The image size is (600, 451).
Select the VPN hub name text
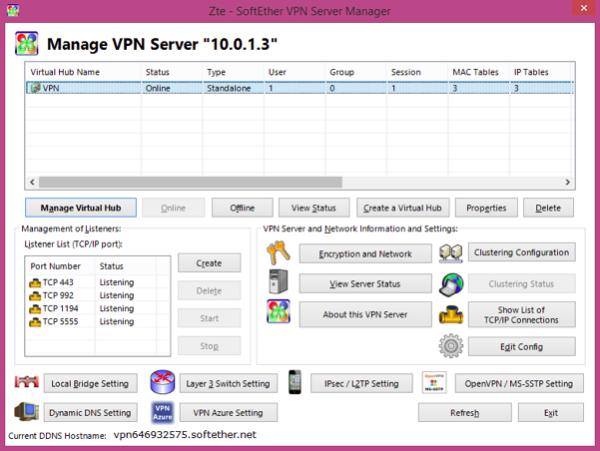click(x=51, y=88)
